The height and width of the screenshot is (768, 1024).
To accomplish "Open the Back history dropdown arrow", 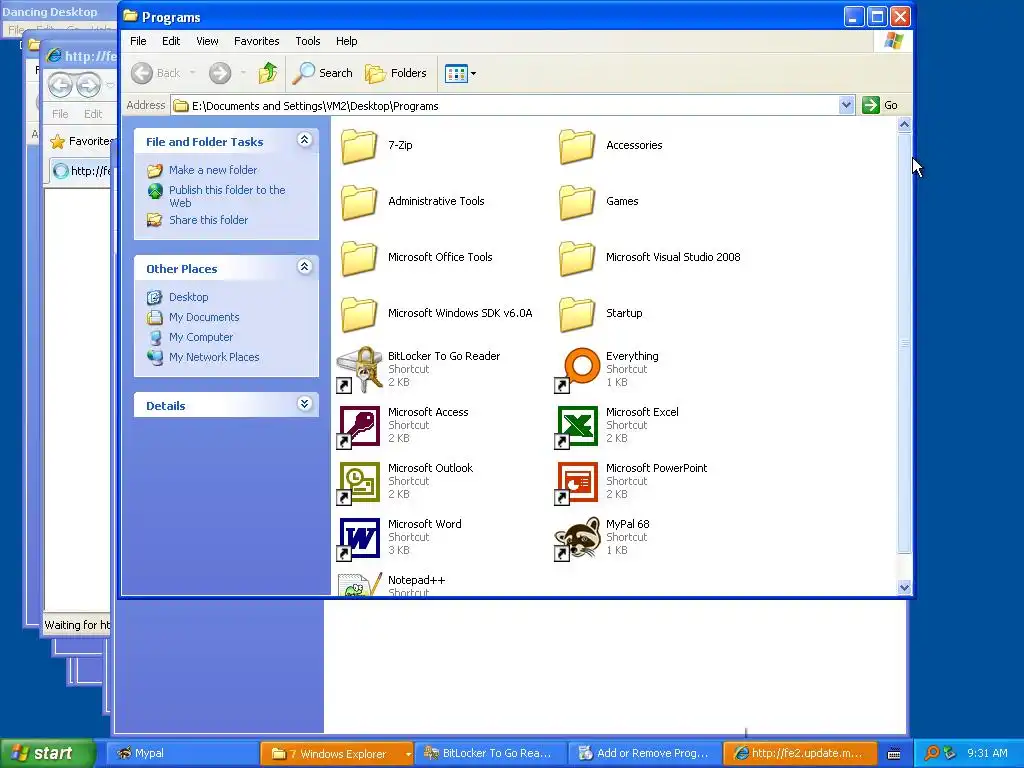I will (x=193, y=73).
